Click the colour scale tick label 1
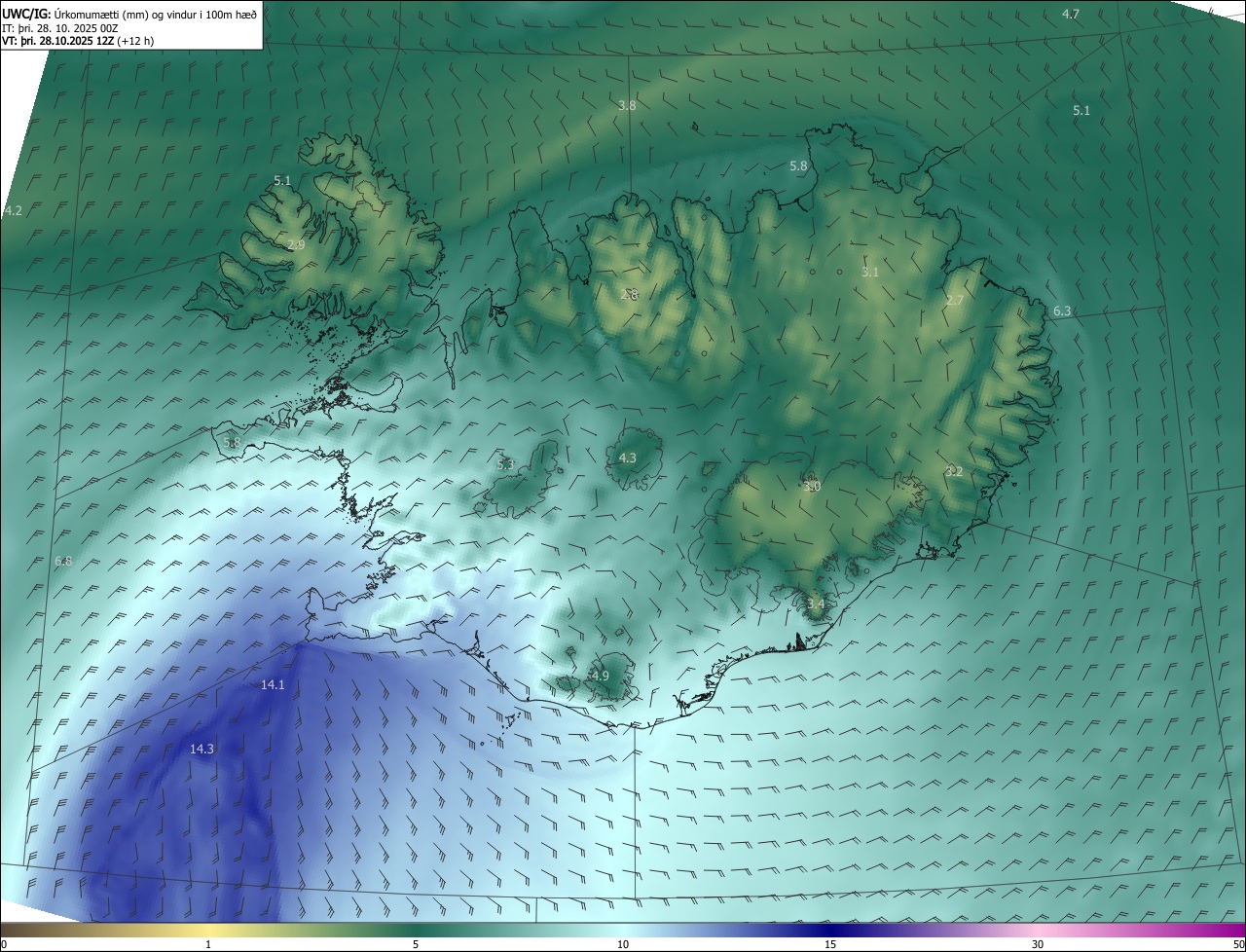Image resolution: width=1246 pixels, height=952 pixels. tap(208, 945)
